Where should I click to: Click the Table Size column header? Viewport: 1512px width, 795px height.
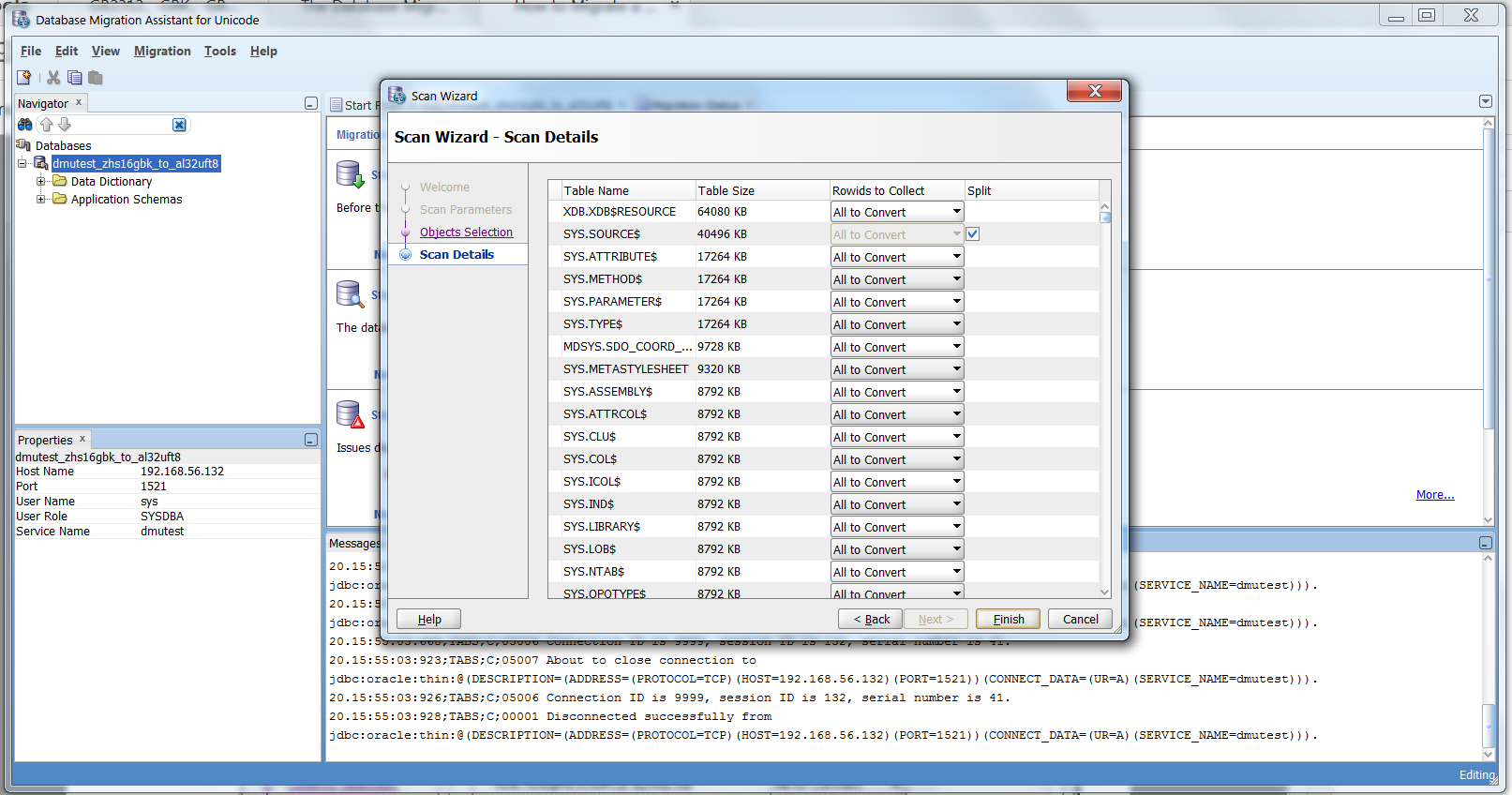pos(762,190)
